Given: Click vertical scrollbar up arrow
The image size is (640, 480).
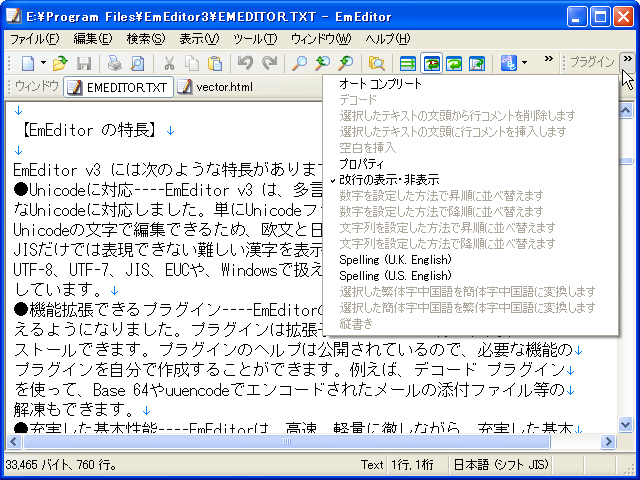Looking at the screenshot, I should click(x=626, y=111).
